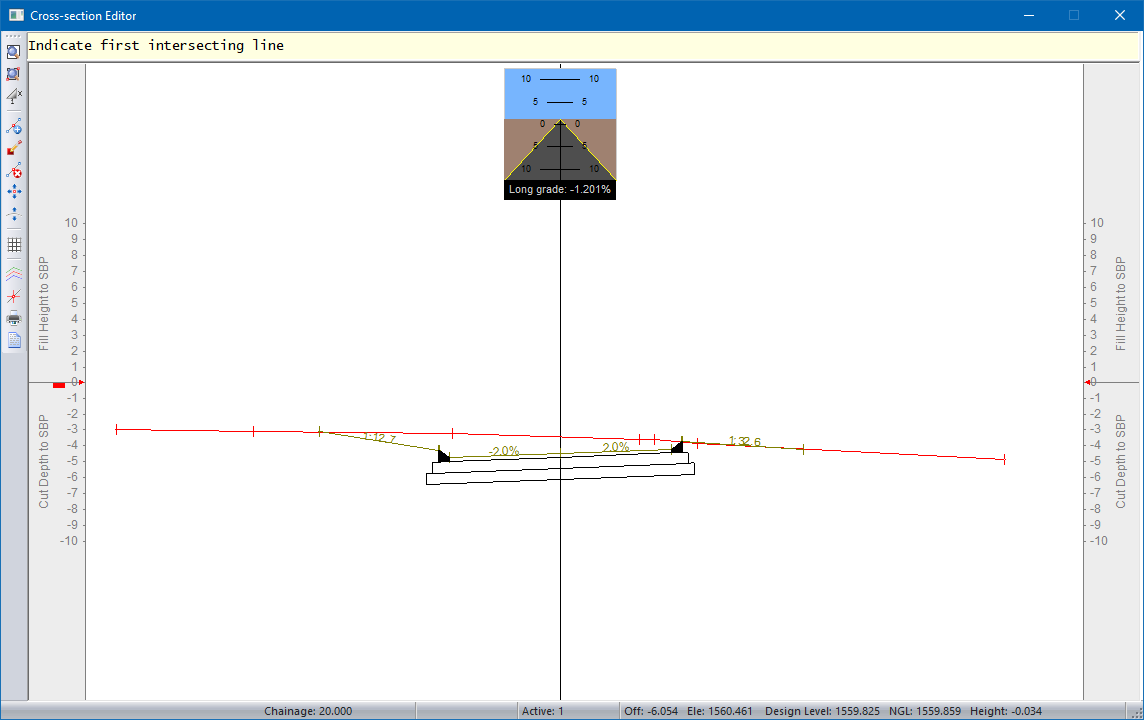Print the cross-section with printer icon

point(14,319)
